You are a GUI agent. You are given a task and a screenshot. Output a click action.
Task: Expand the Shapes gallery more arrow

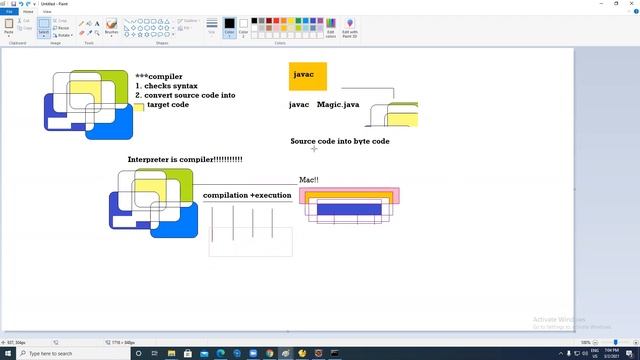(173, 35)
